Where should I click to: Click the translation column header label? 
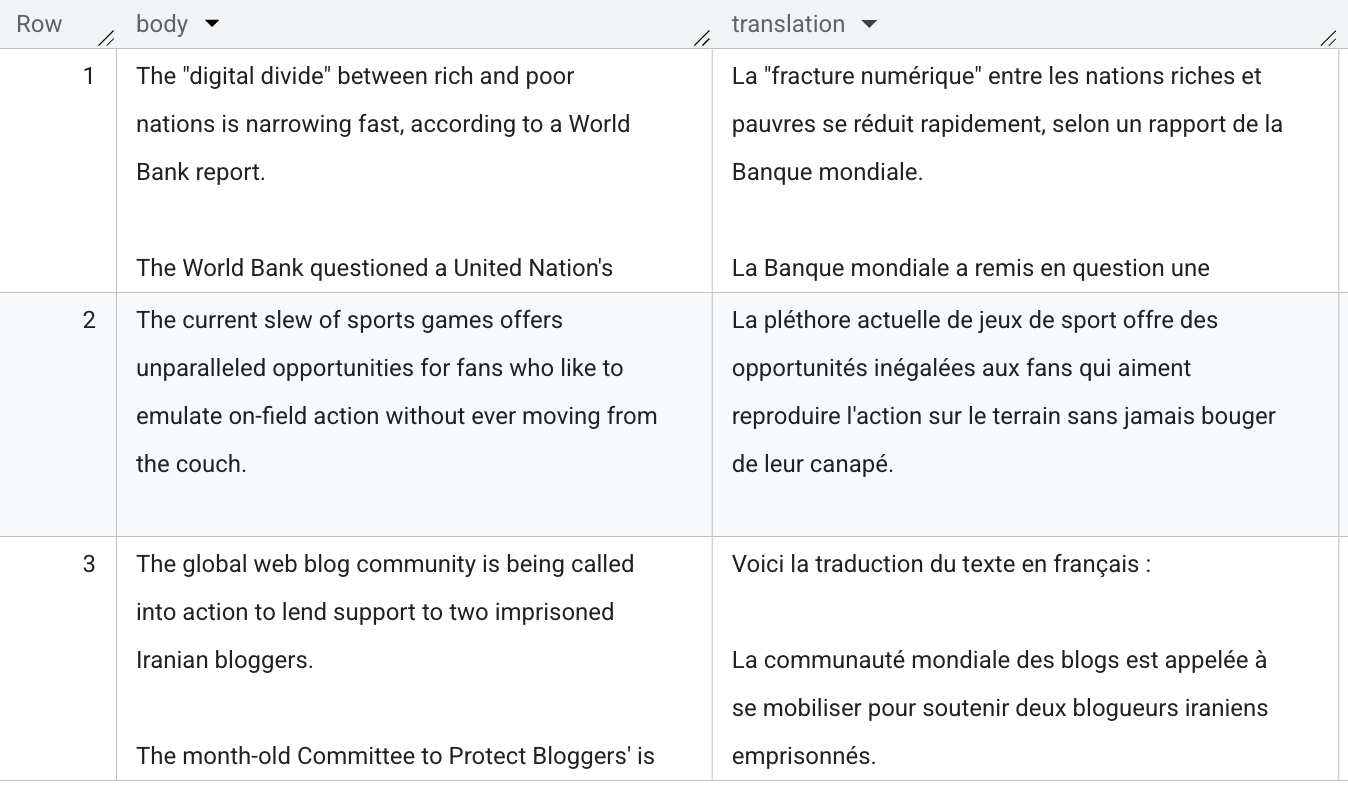(788, 24)
